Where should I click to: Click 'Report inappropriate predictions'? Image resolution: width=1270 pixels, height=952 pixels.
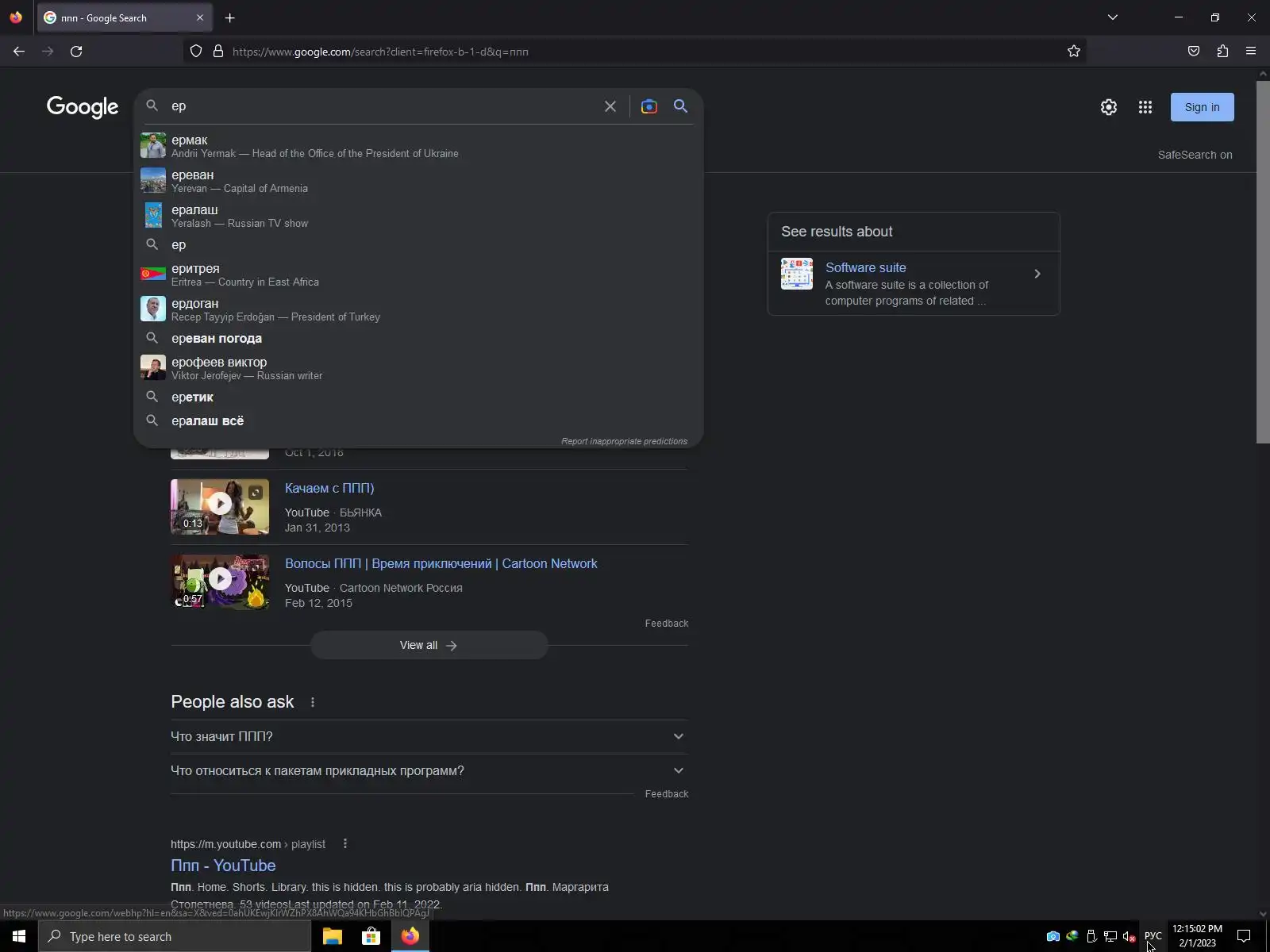624,441
